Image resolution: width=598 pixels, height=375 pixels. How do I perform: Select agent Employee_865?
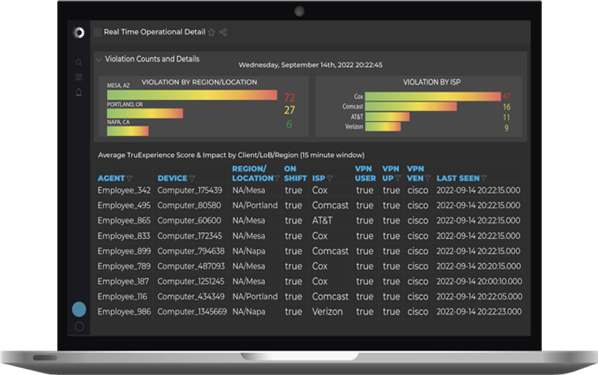[124, 220]
